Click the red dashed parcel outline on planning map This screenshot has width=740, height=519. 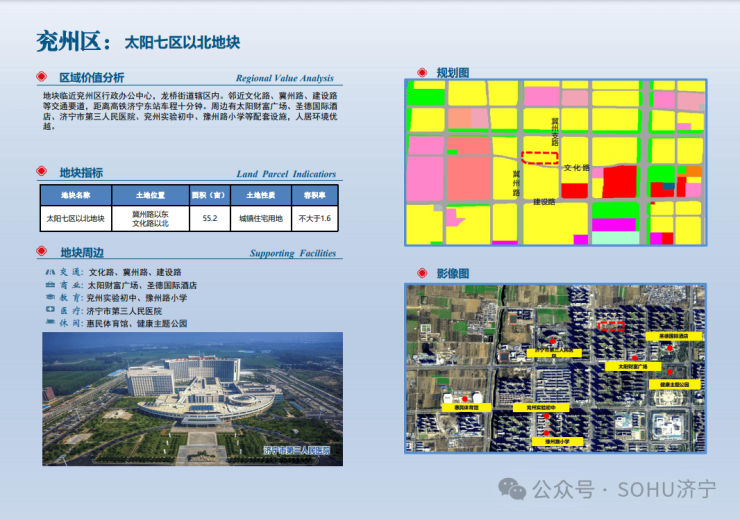click(539, 158)
